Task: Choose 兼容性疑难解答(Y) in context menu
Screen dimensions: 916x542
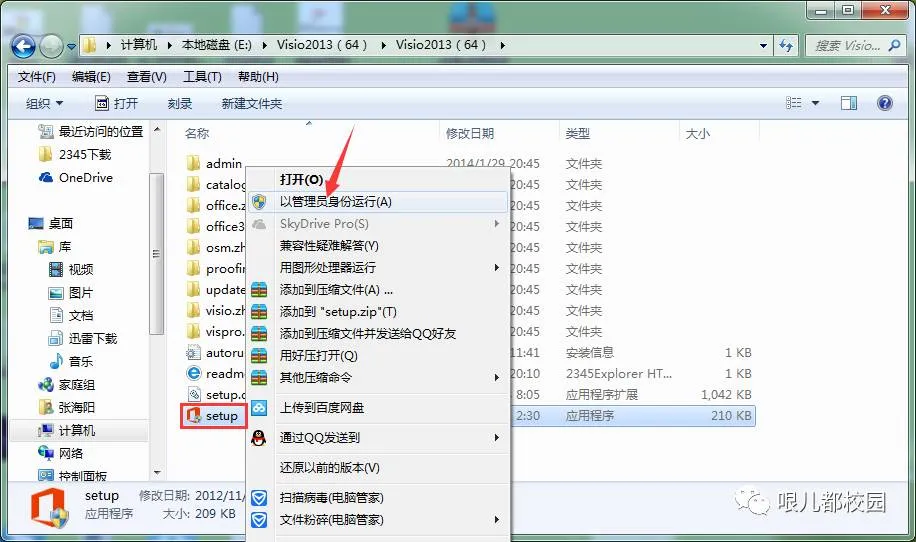Action: pos(378,245)
